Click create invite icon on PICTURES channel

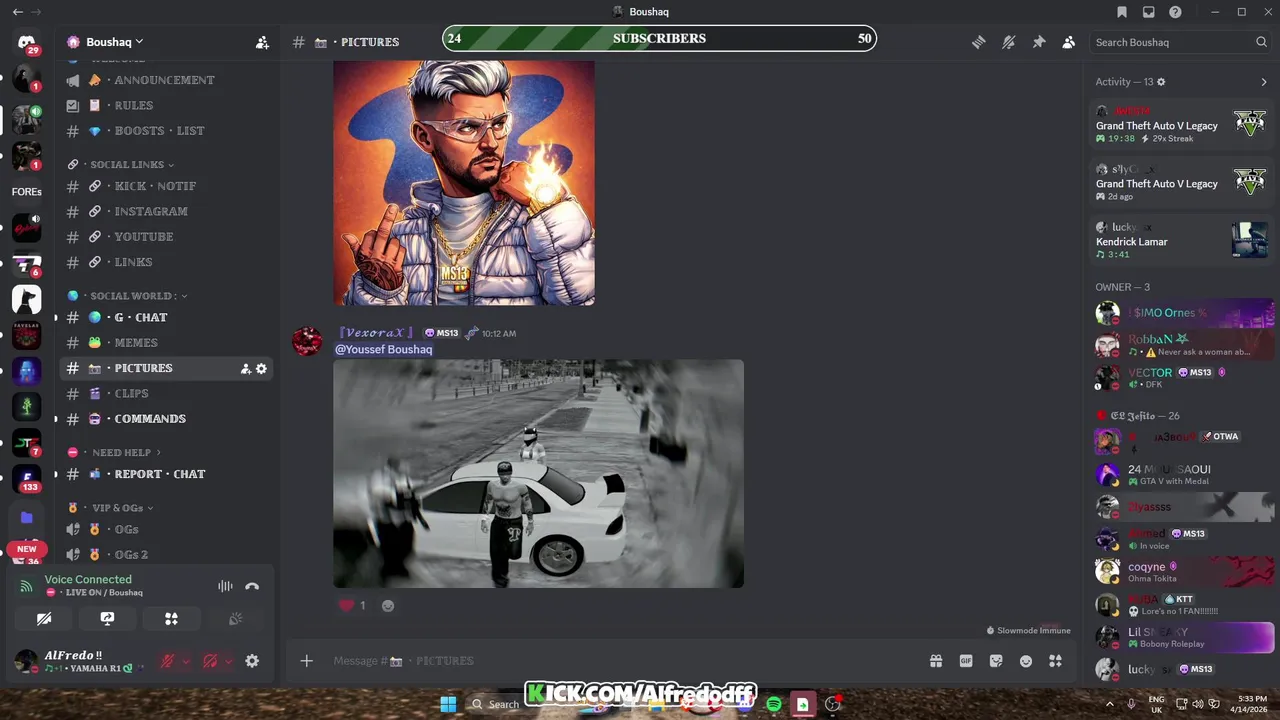coord(245,369)
